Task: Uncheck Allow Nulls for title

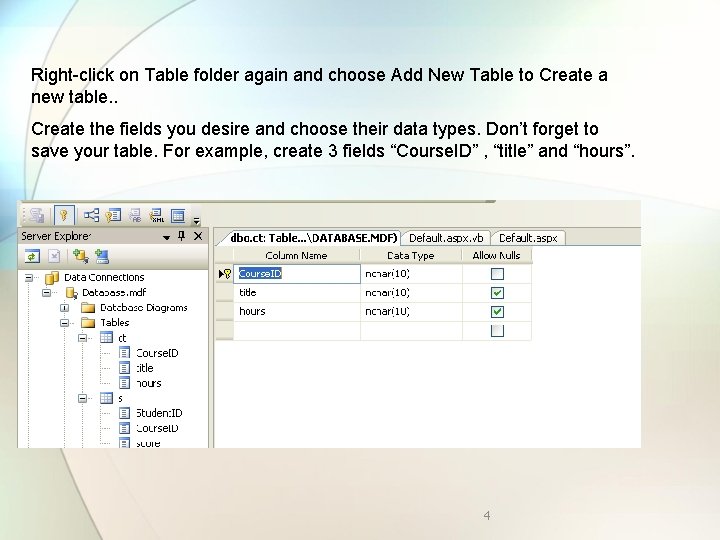Action: tap(497, 293)
